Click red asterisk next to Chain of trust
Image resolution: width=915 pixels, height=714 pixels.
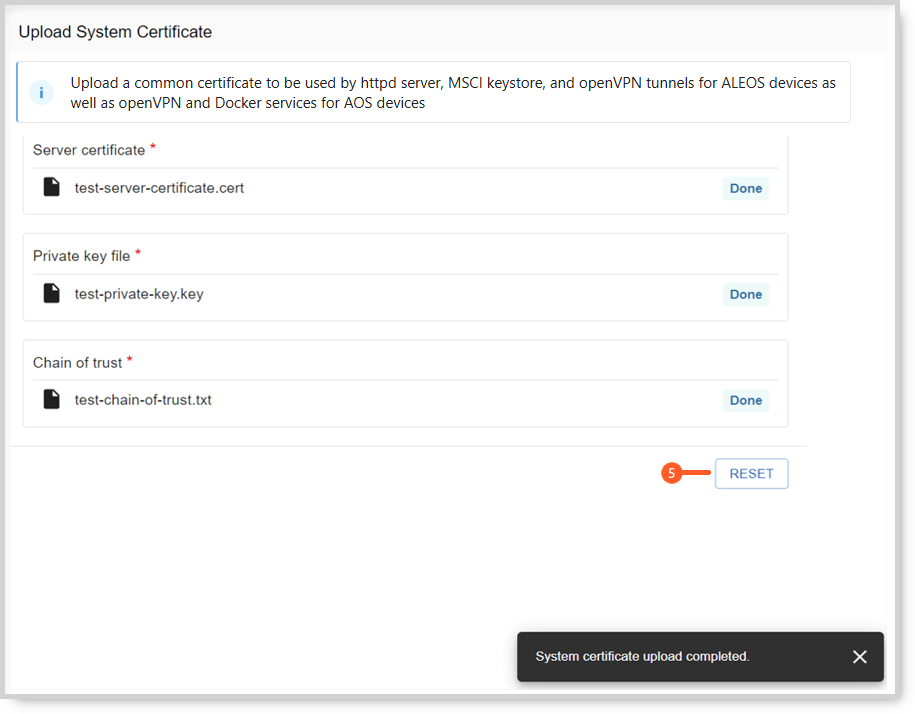coord(130,359)
